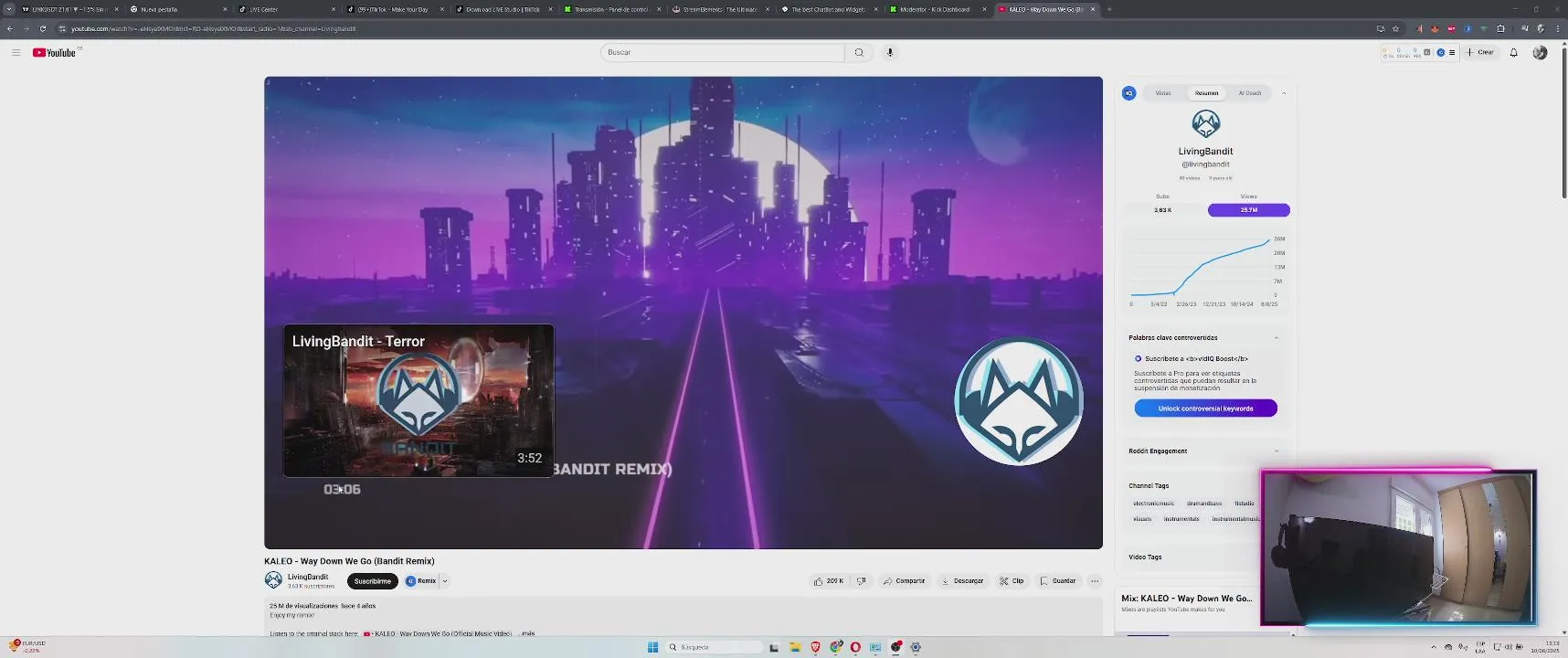Collapse the vidIQ panel with the top chevron
Screen dimensions: 1568x658
coord(1284,93)
